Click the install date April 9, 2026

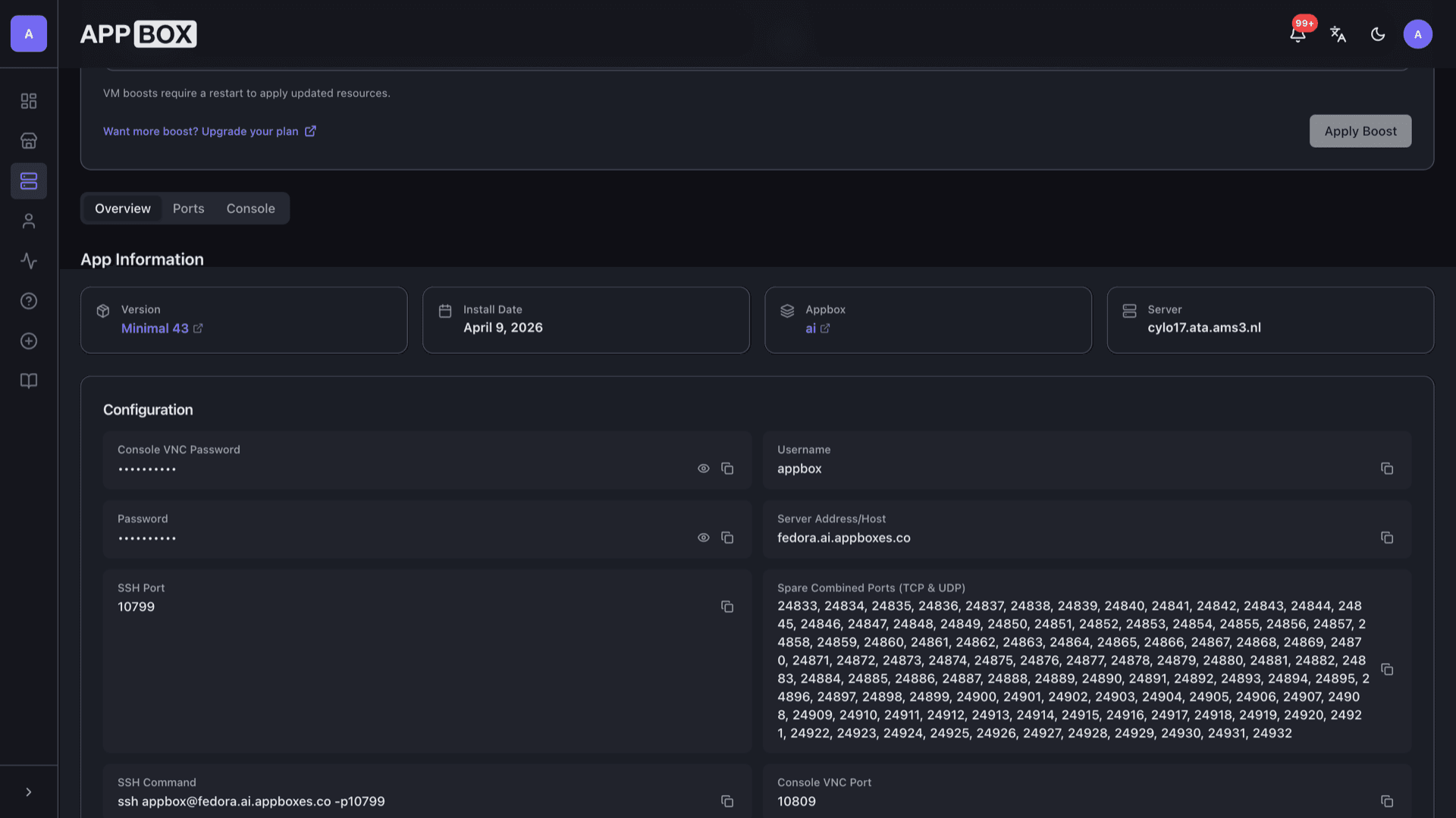click(x=503, y=328)
